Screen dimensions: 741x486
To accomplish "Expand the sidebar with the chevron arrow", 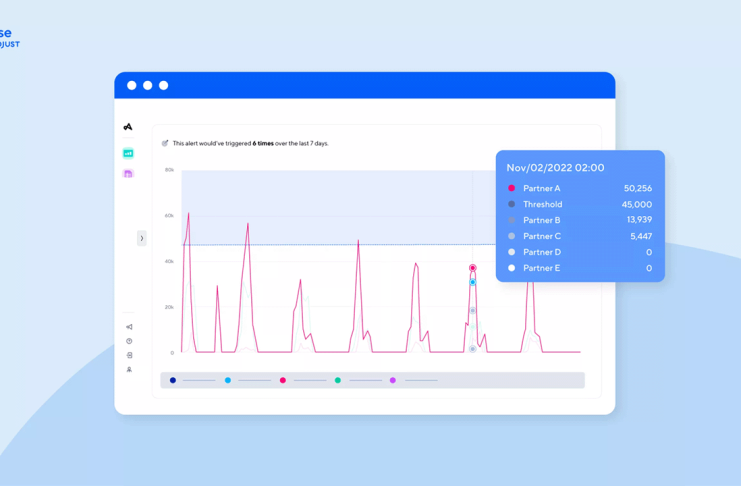I will 142,238.
